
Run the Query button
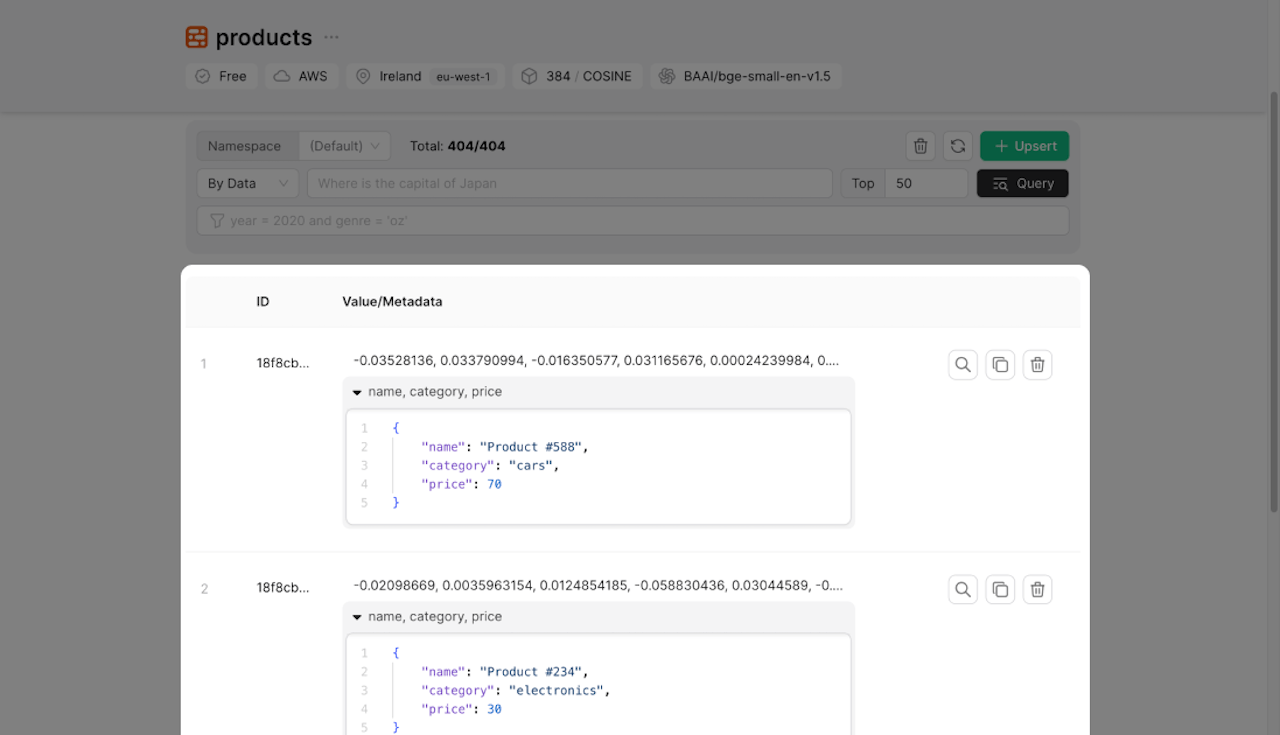click(x=1022, y=183)
